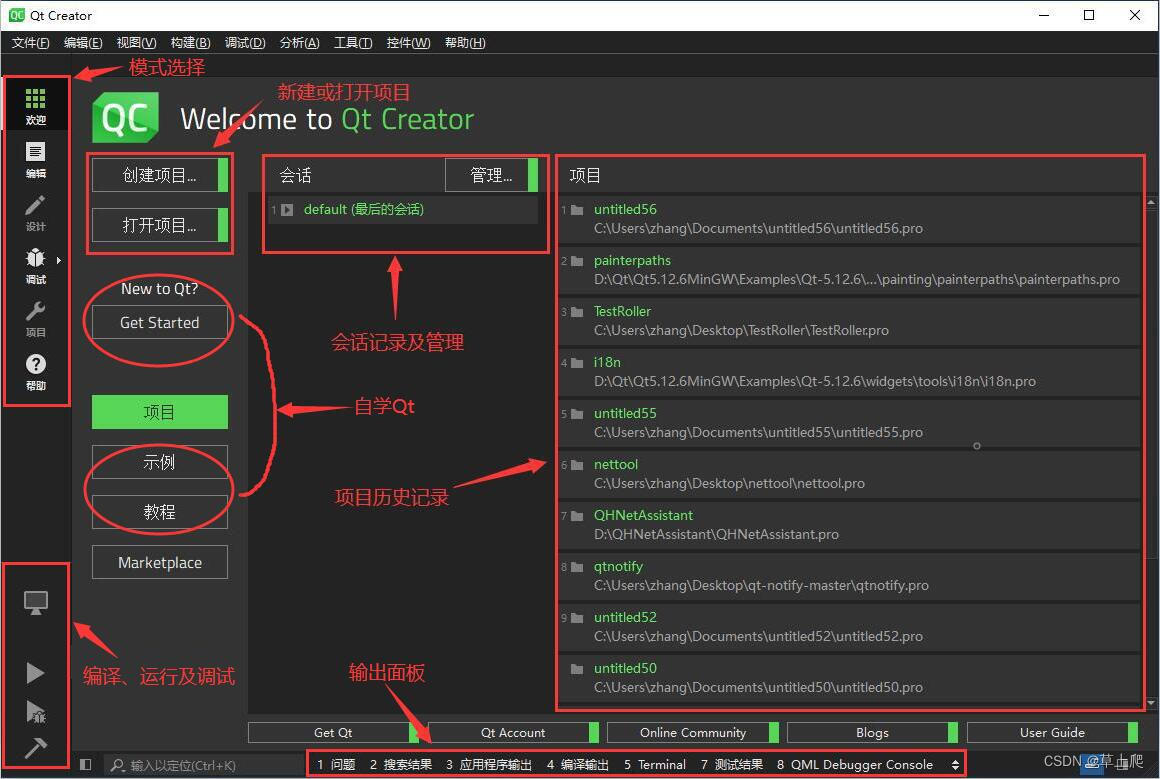The width and height of the screenshot is (1160, 779).
Task: Open the Qt Account link
Action: 513,732
